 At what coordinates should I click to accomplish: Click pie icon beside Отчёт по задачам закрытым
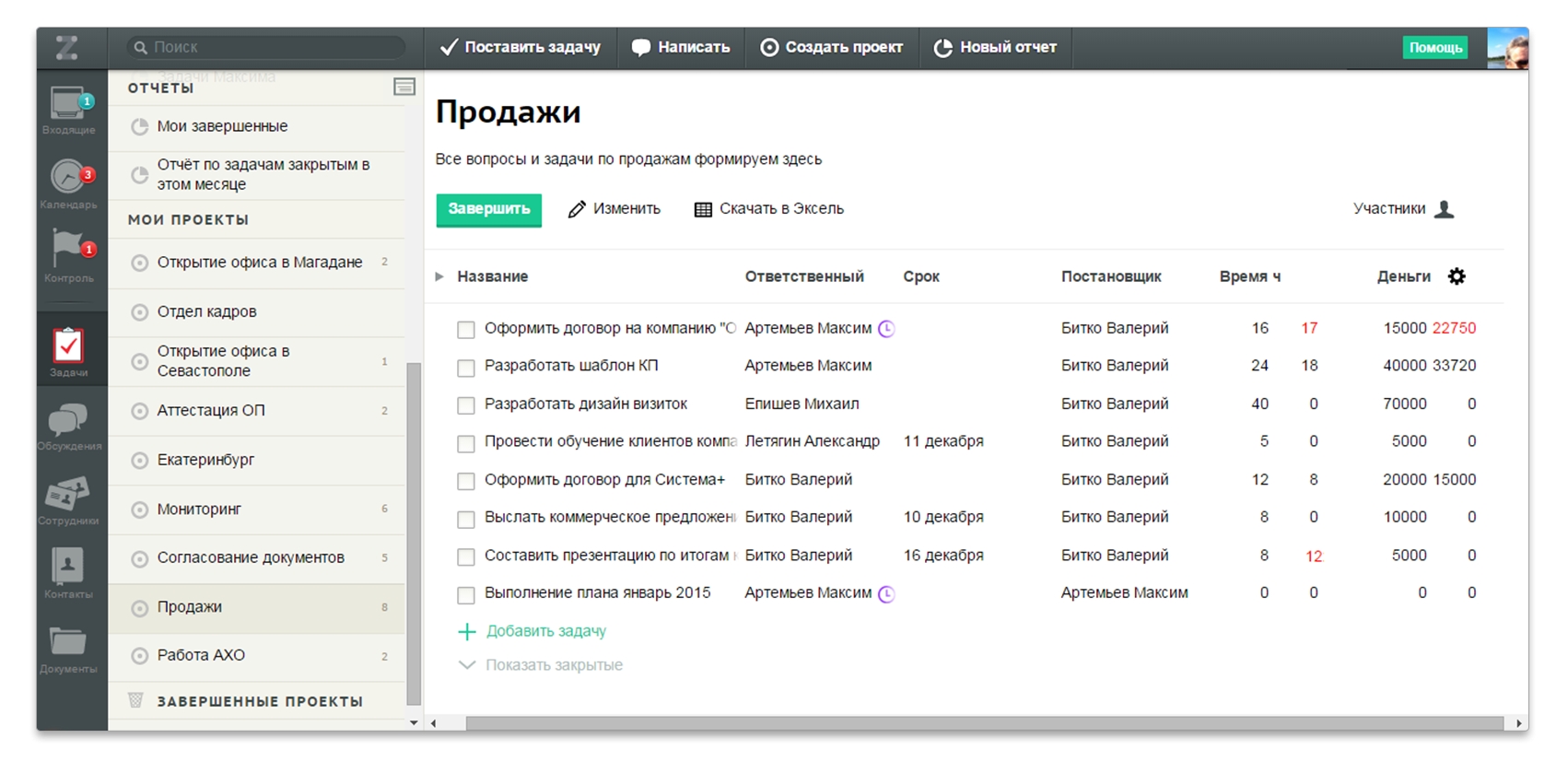pos(140,175)
